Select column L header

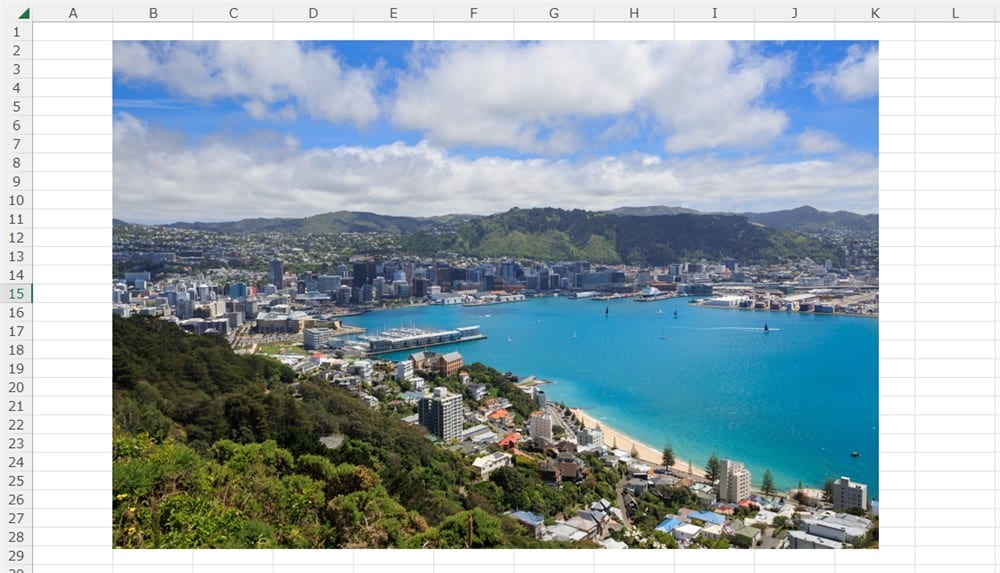[x=955, y=13]
